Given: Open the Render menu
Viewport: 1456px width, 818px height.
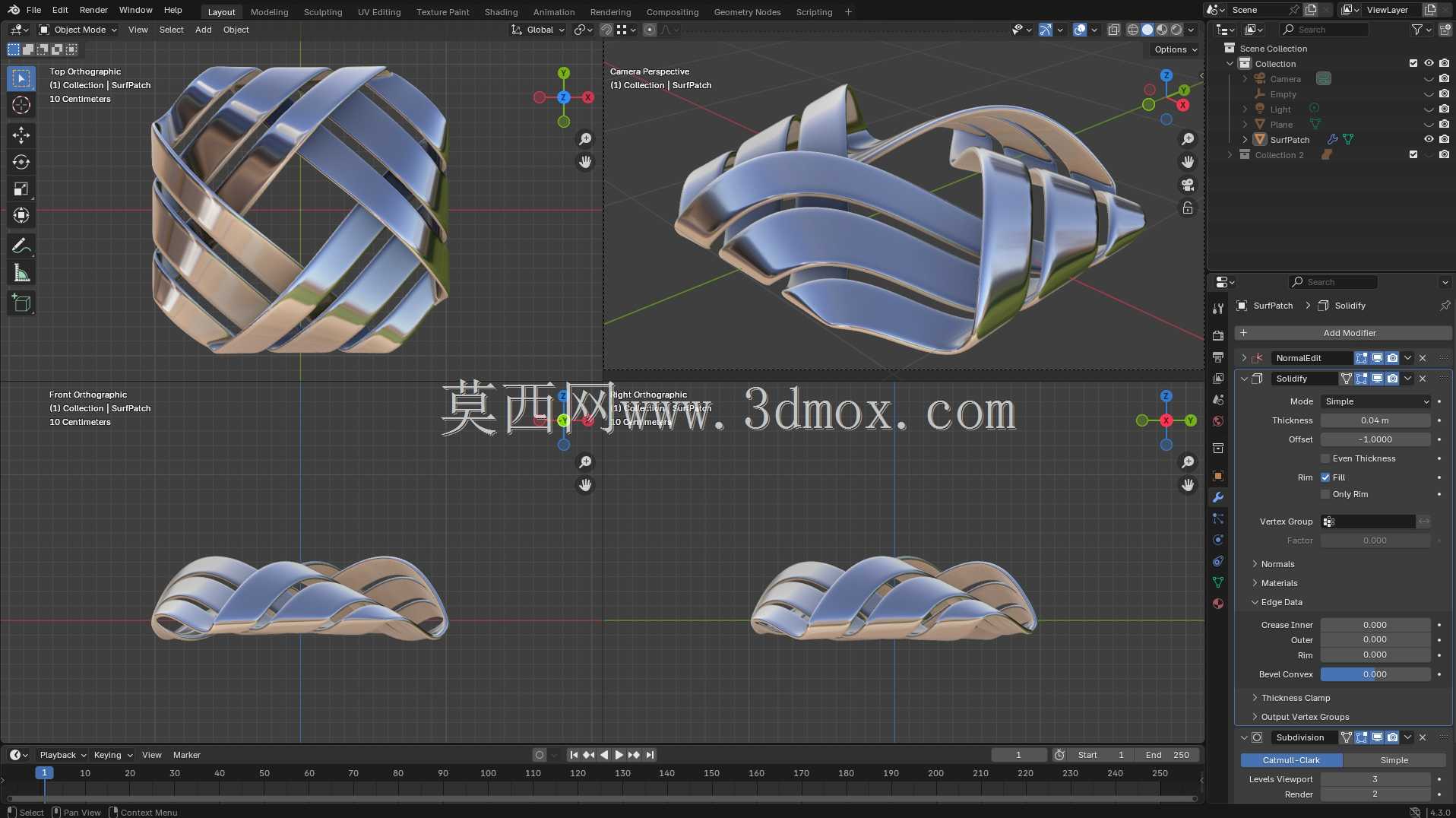Looking at the screenshot, I should click(93, 10).
